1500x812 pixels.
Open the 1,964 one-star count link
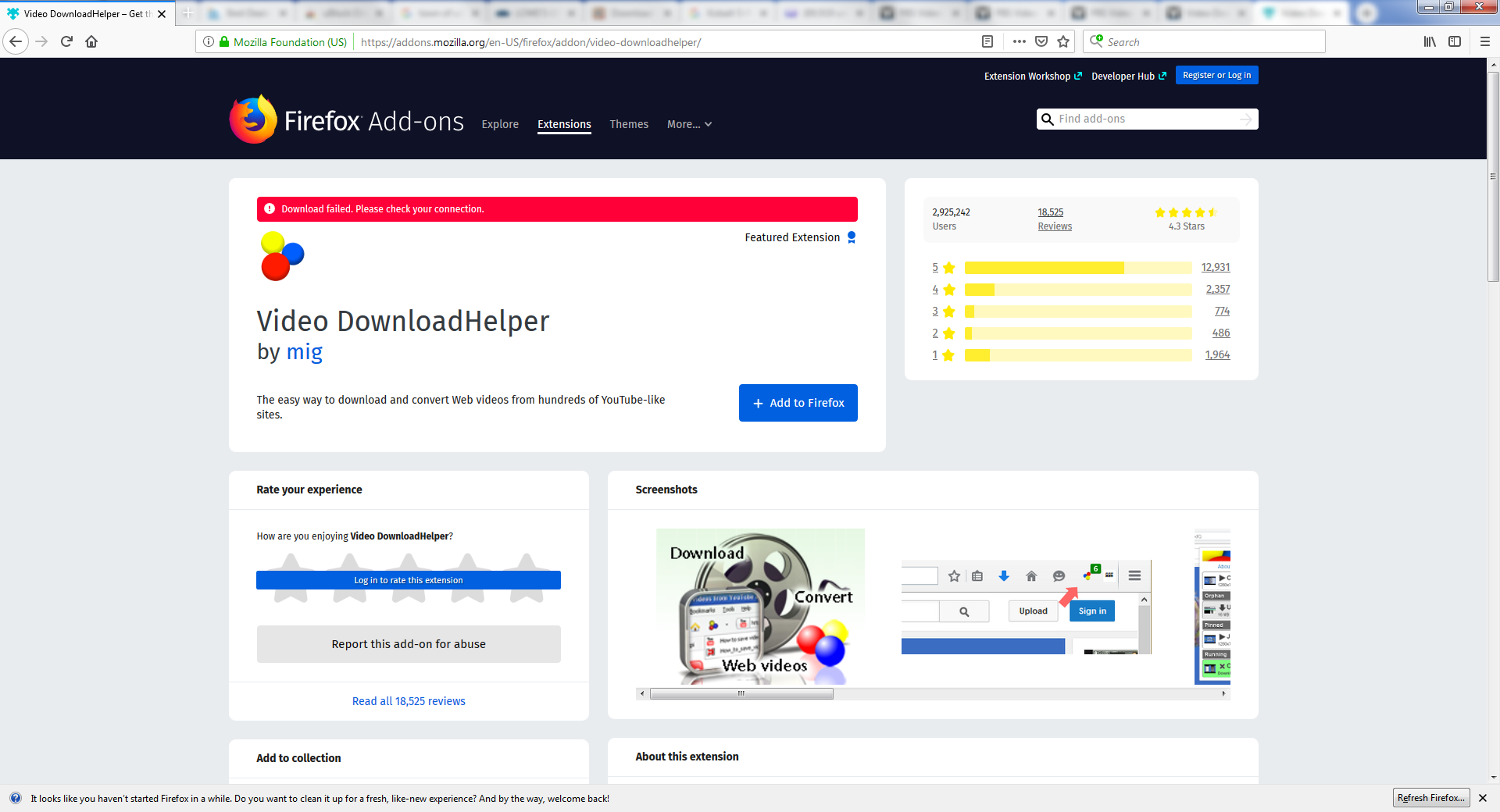[x=1217, y=355]
